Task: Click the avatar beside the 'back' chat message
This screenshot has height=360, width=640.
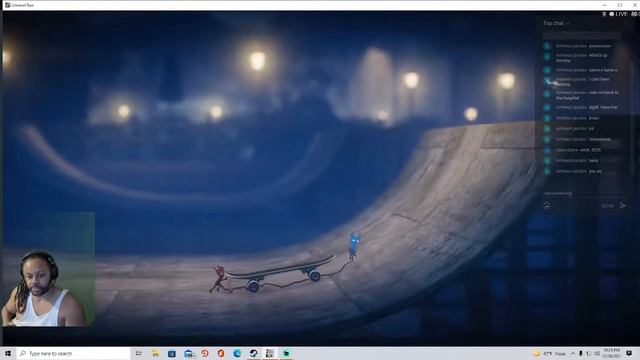Action: pos(547,161)
